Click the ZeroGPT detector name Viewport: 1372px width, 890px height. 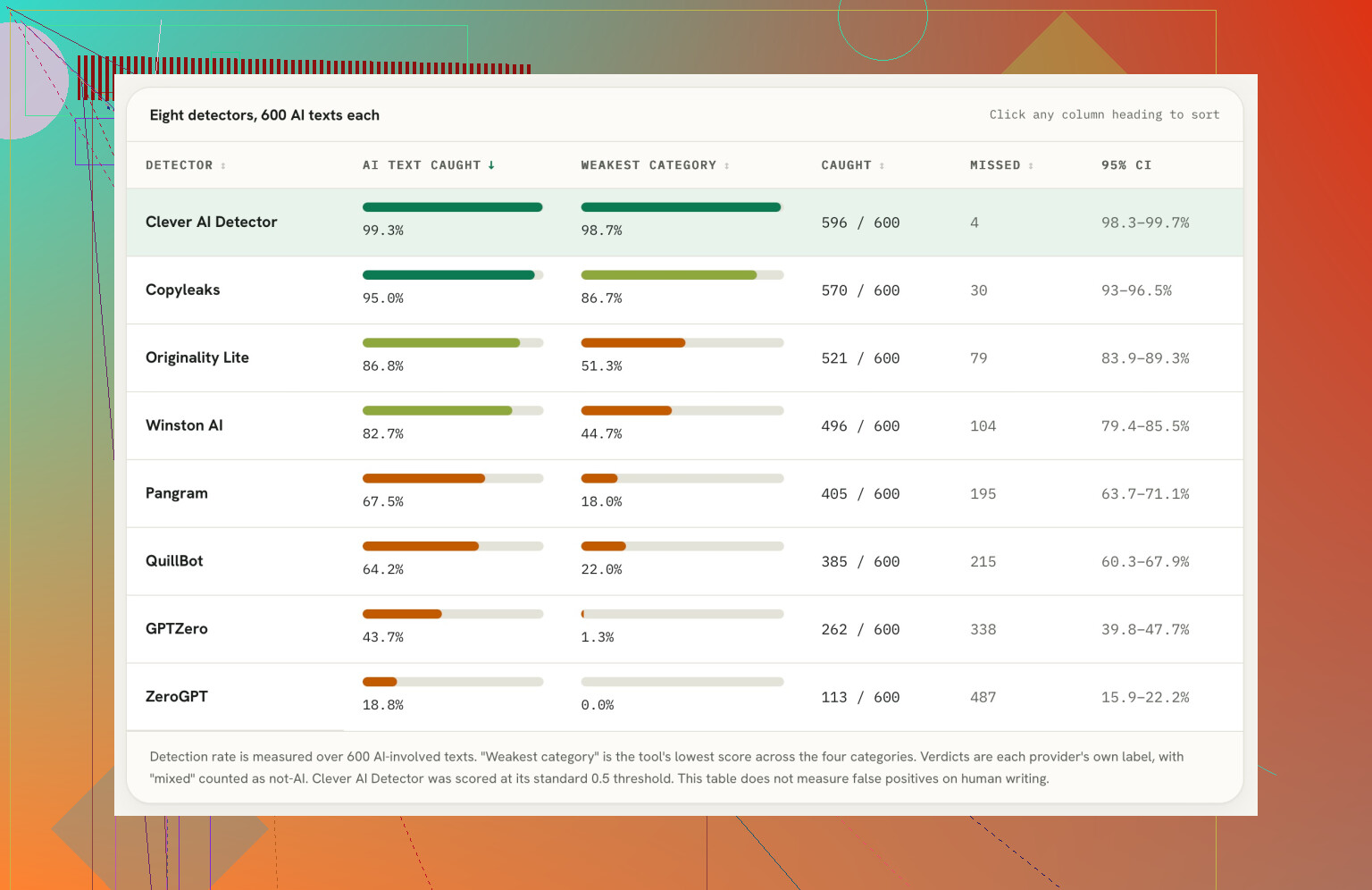[x=177, y=697]
